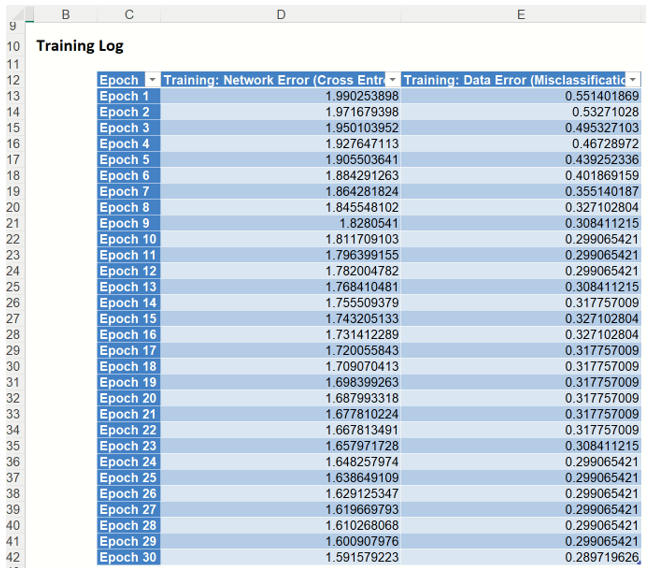Click the Epoch 22 cell
The width and height of the screenshot is (649, 568).
tap(129, 430)
